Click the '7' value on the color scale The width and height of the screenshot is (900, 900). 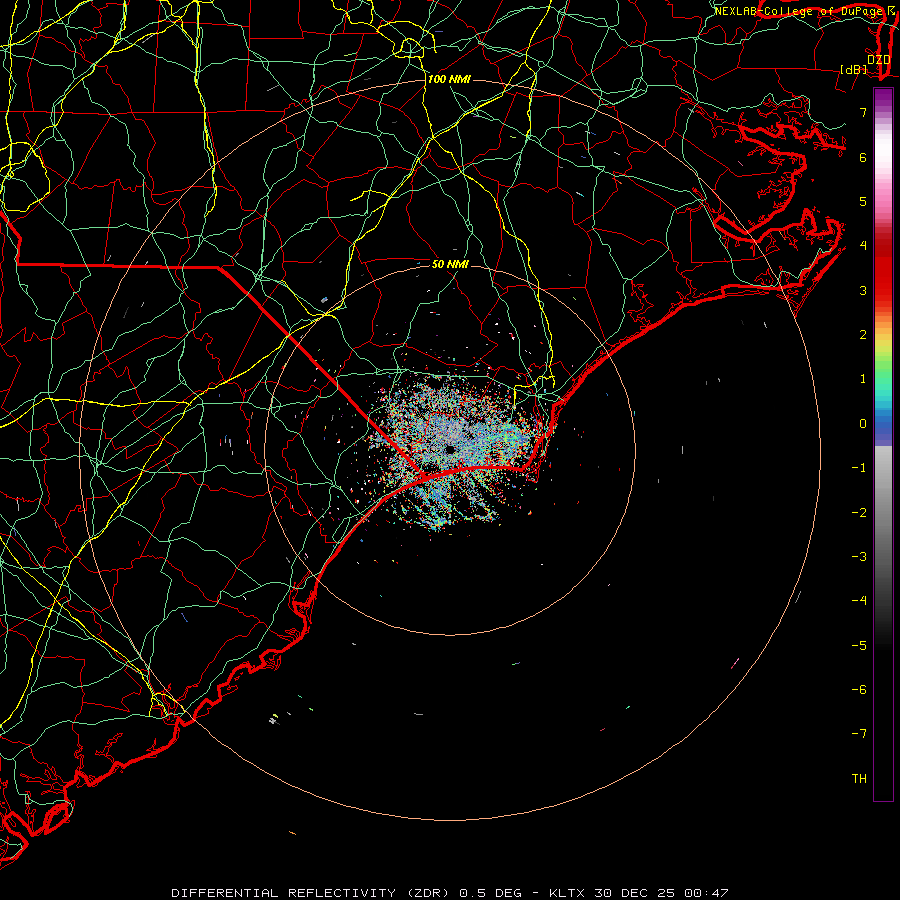click(863, 112)
